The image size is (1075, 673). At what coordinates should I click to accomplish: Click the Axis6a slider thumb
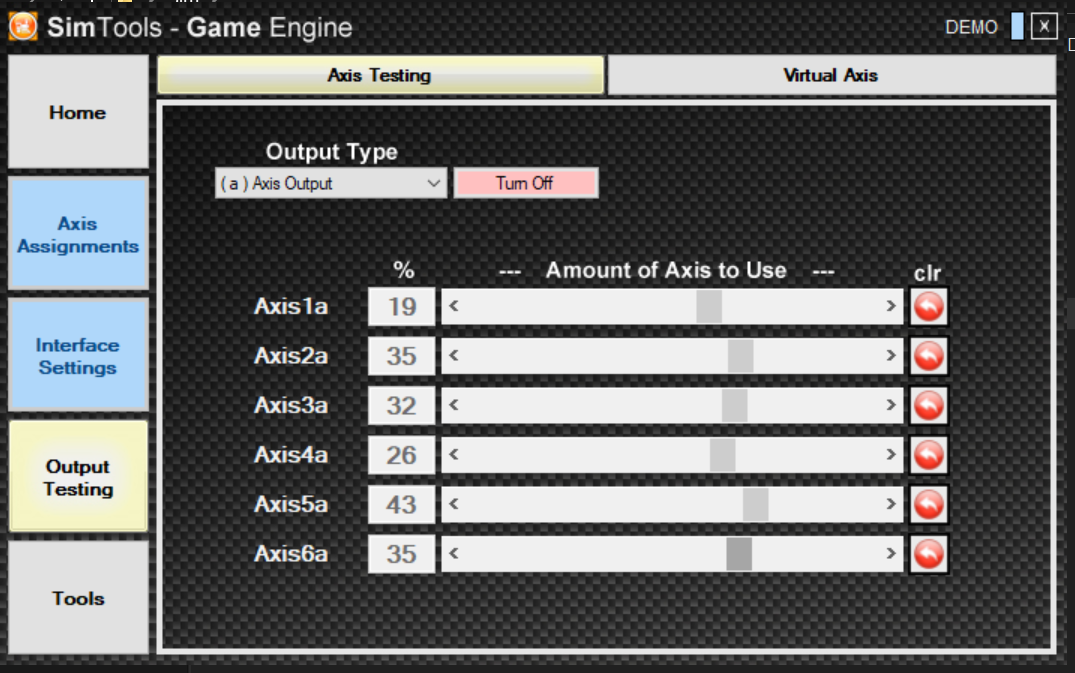click(739, 554)
